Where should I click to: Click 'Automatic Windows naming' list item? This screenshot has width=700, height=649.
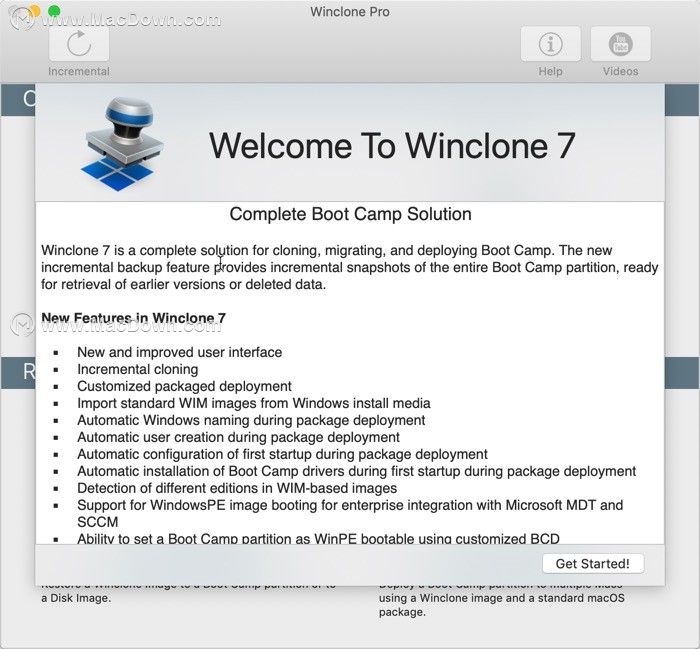point(251,420)
